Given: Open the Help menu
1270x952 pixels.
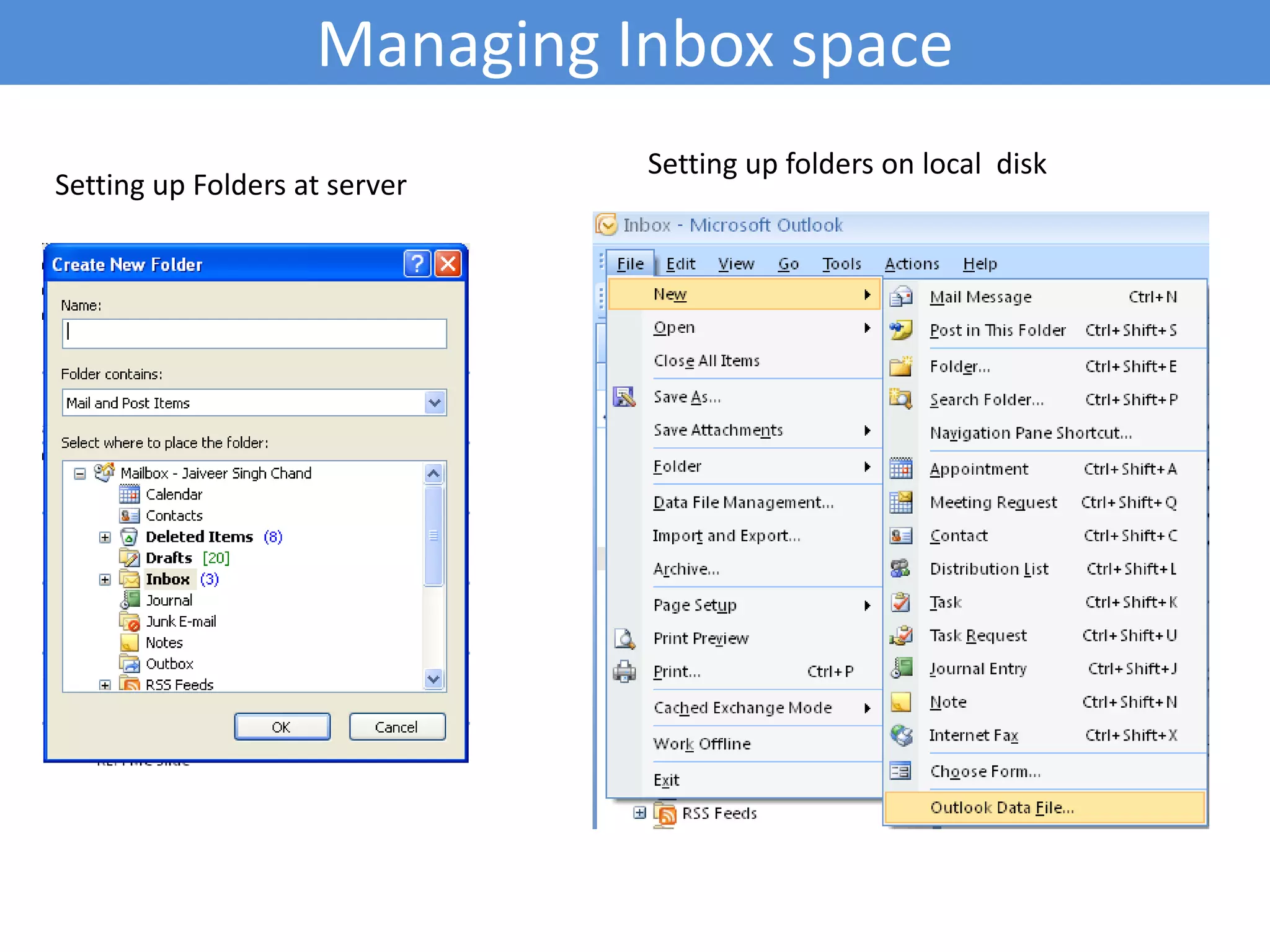Looking at the screenshot, I should [x=980, y=264].
